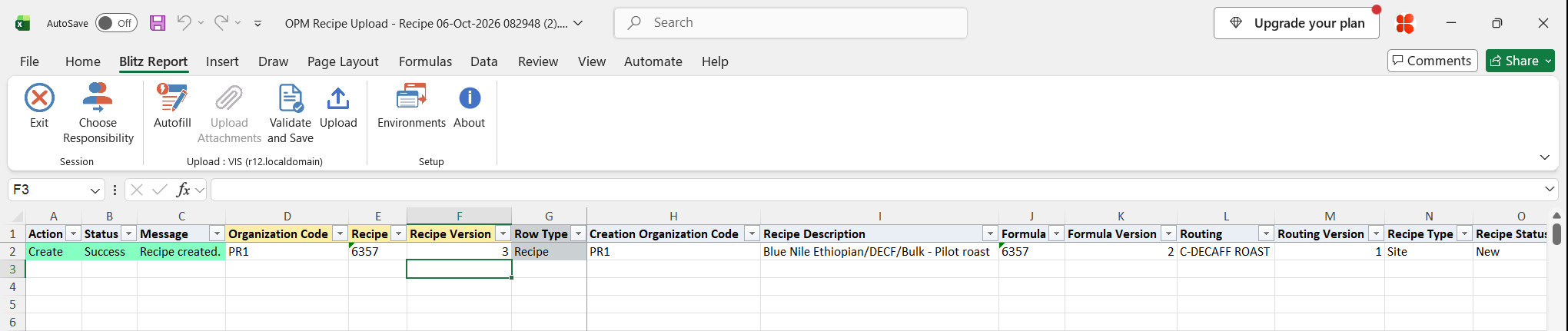Open the Status column filter dropdown
The image size is (1568, 331).
pyautogui.click(x=129, y=233)
